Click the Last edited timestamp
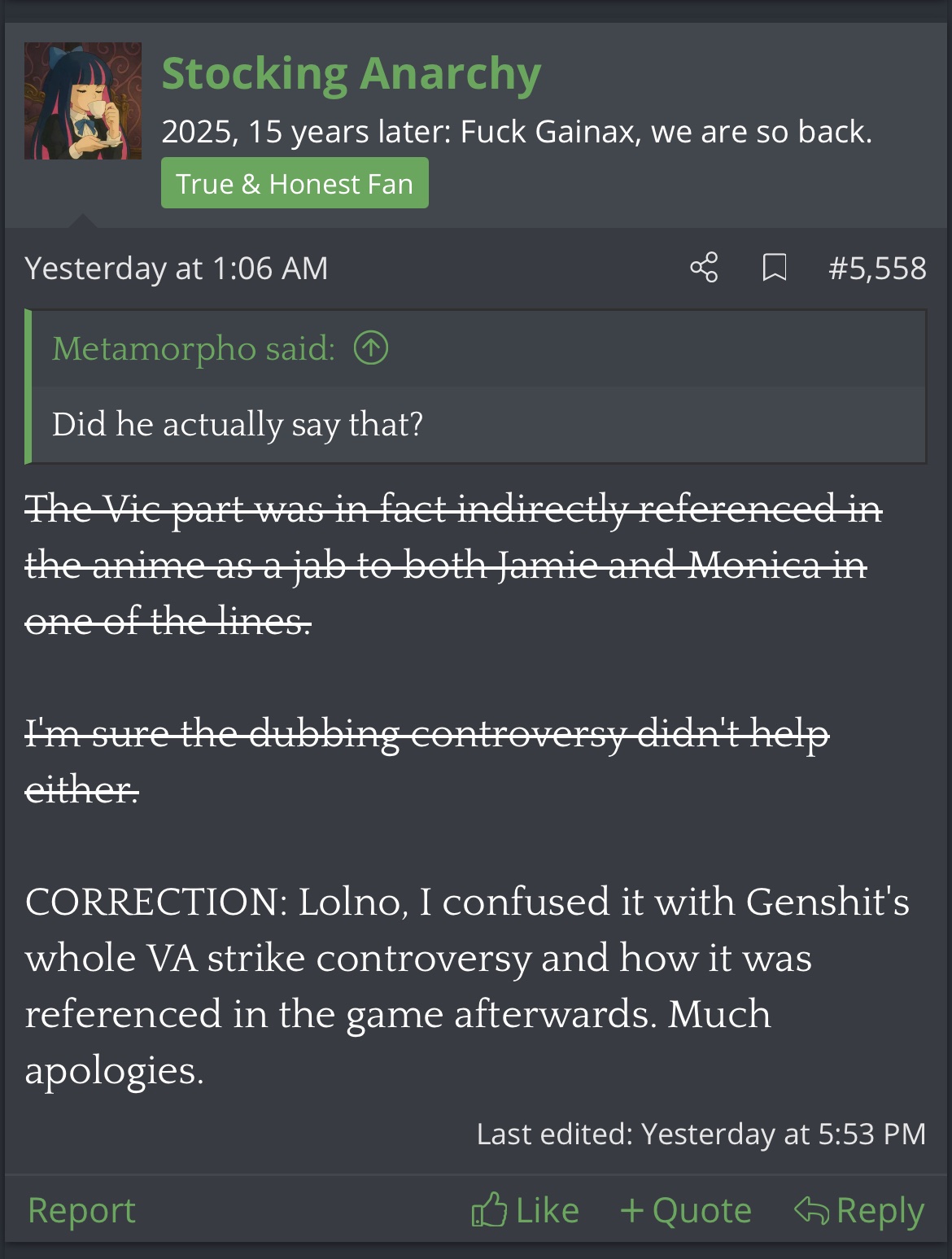Image resolution: width=952 pixels, height=1259 pixels. [x=701, y=1134]
